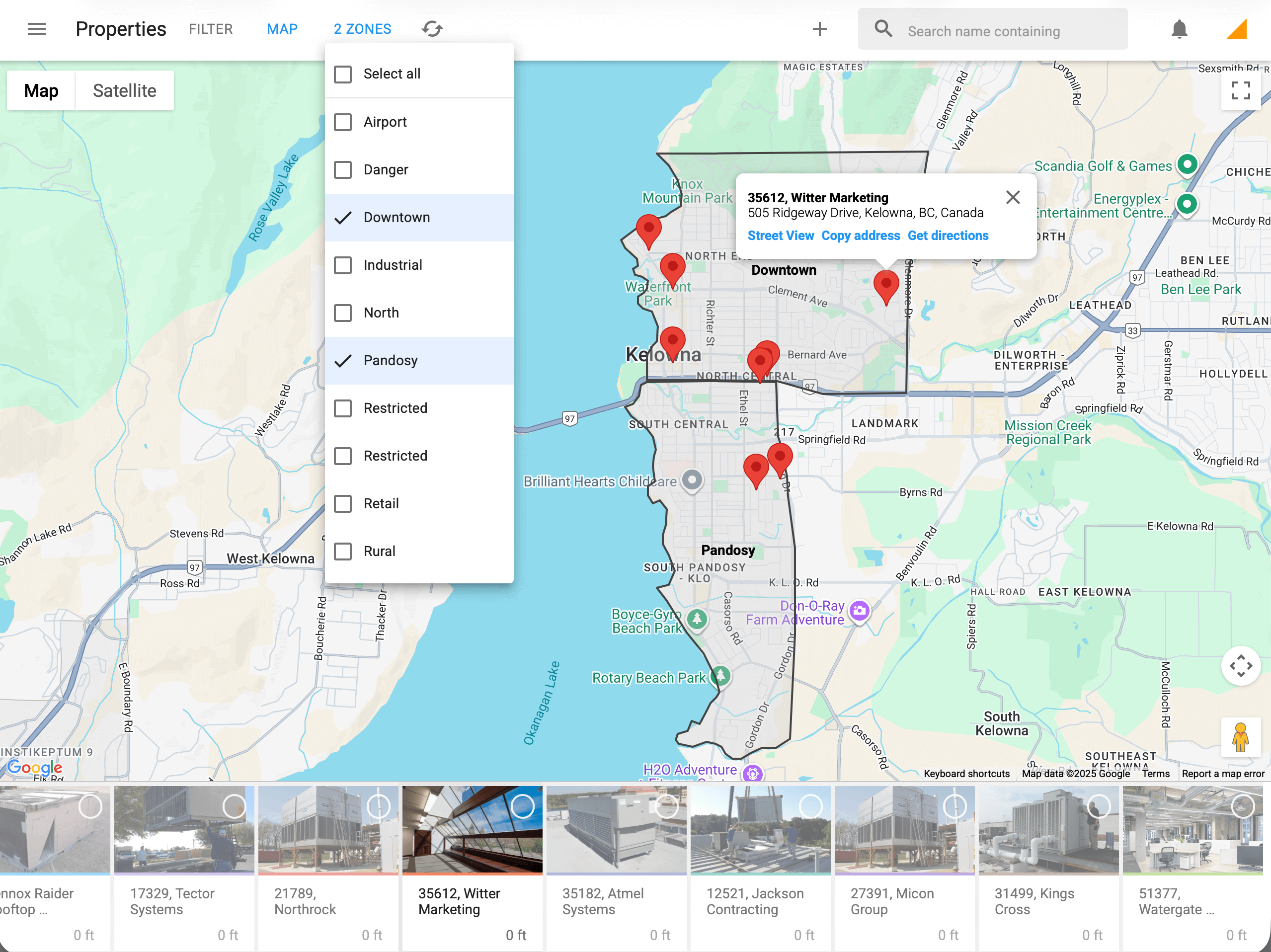
Task: Select the 17329 Tector Systems thumbnail circle
Action: (x=234, y=806)
